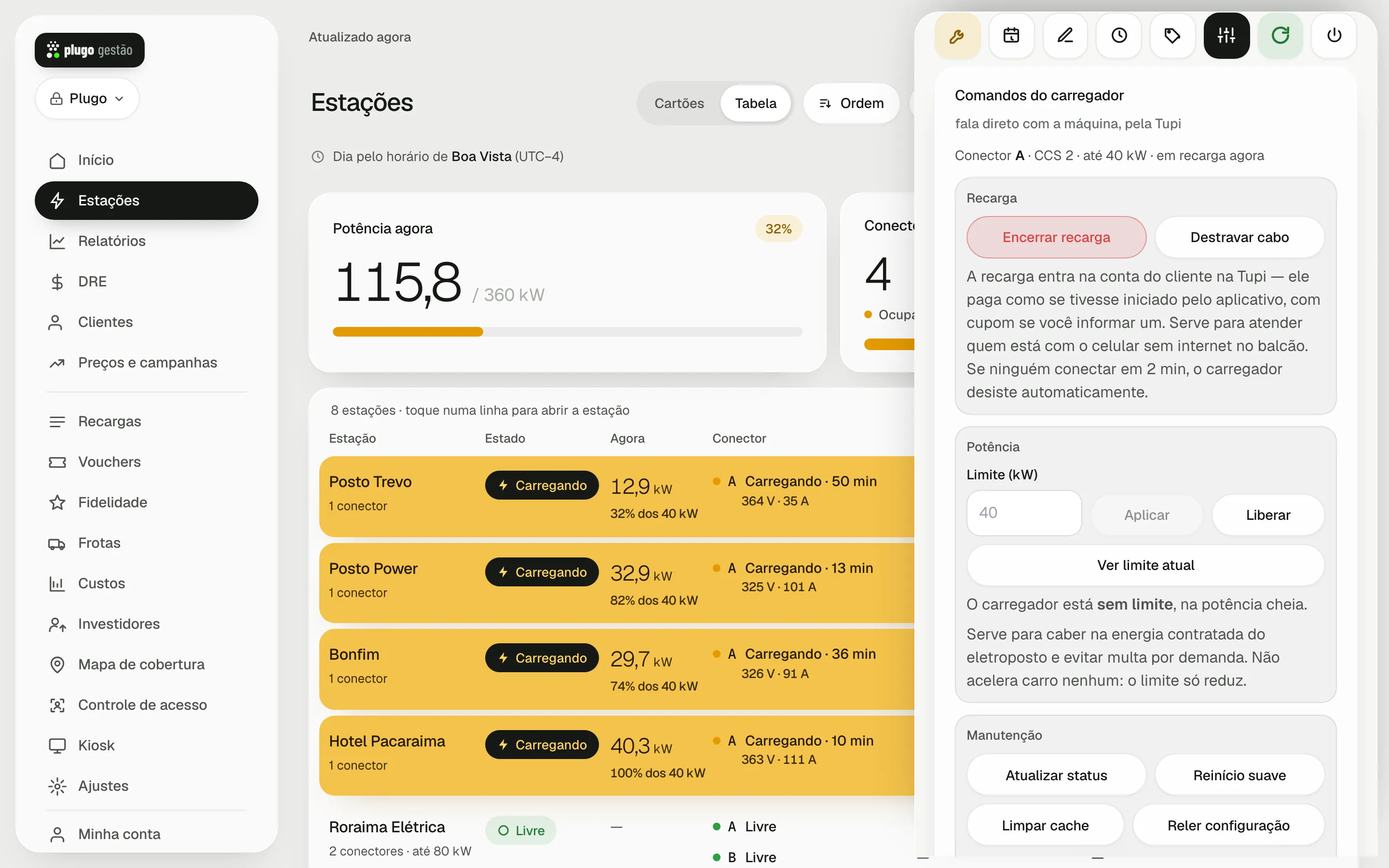Click Liberar power limit button
The image size is (1389, 868).
[x=1268, y=515]
